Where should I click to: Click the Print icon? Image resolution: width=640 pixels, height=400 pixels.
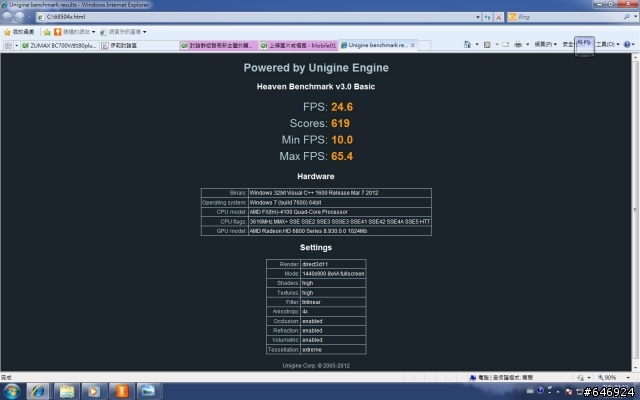[x=518, y=44]
